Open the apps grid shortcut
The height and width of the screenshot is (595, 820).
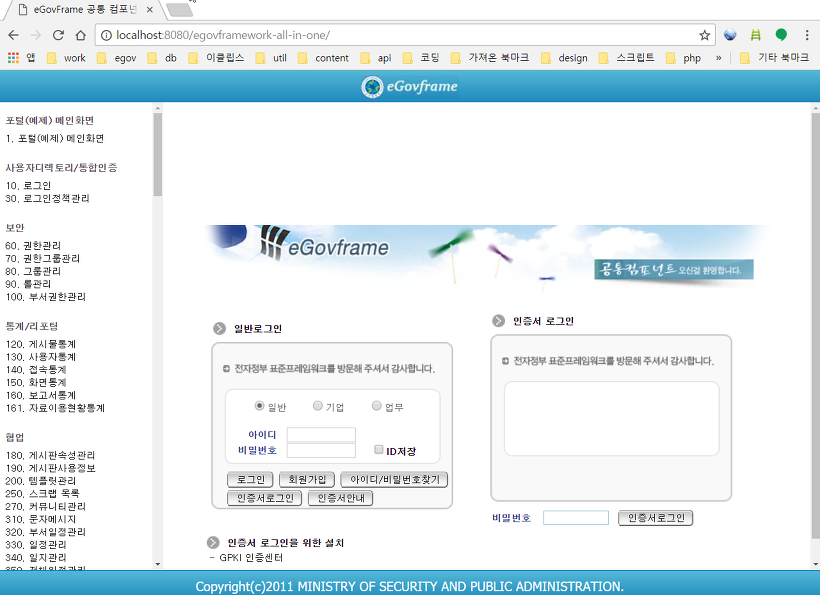click(14, 58)
